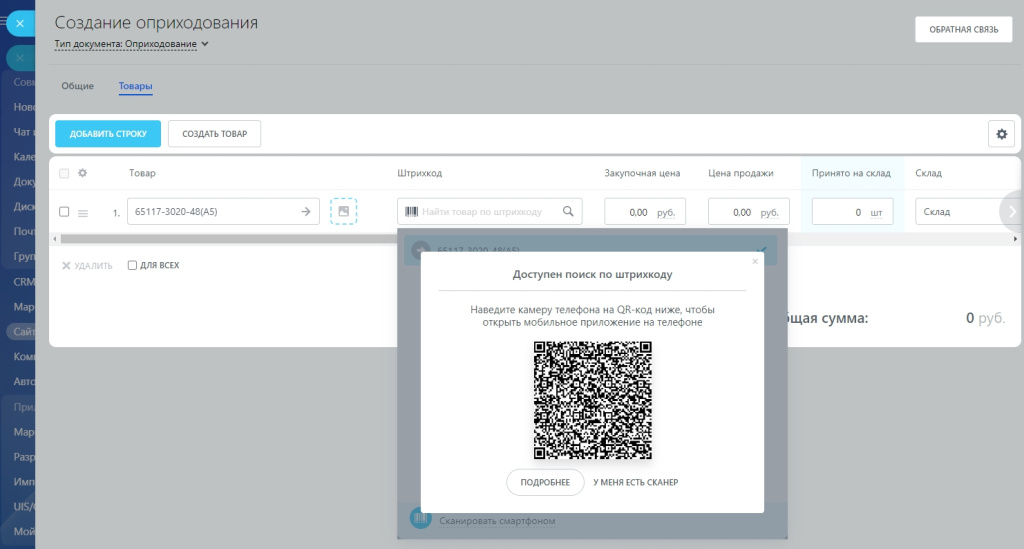Click the drag handle icon of row 1
This screenshot has height=549, width=1024.
[84, 213]
